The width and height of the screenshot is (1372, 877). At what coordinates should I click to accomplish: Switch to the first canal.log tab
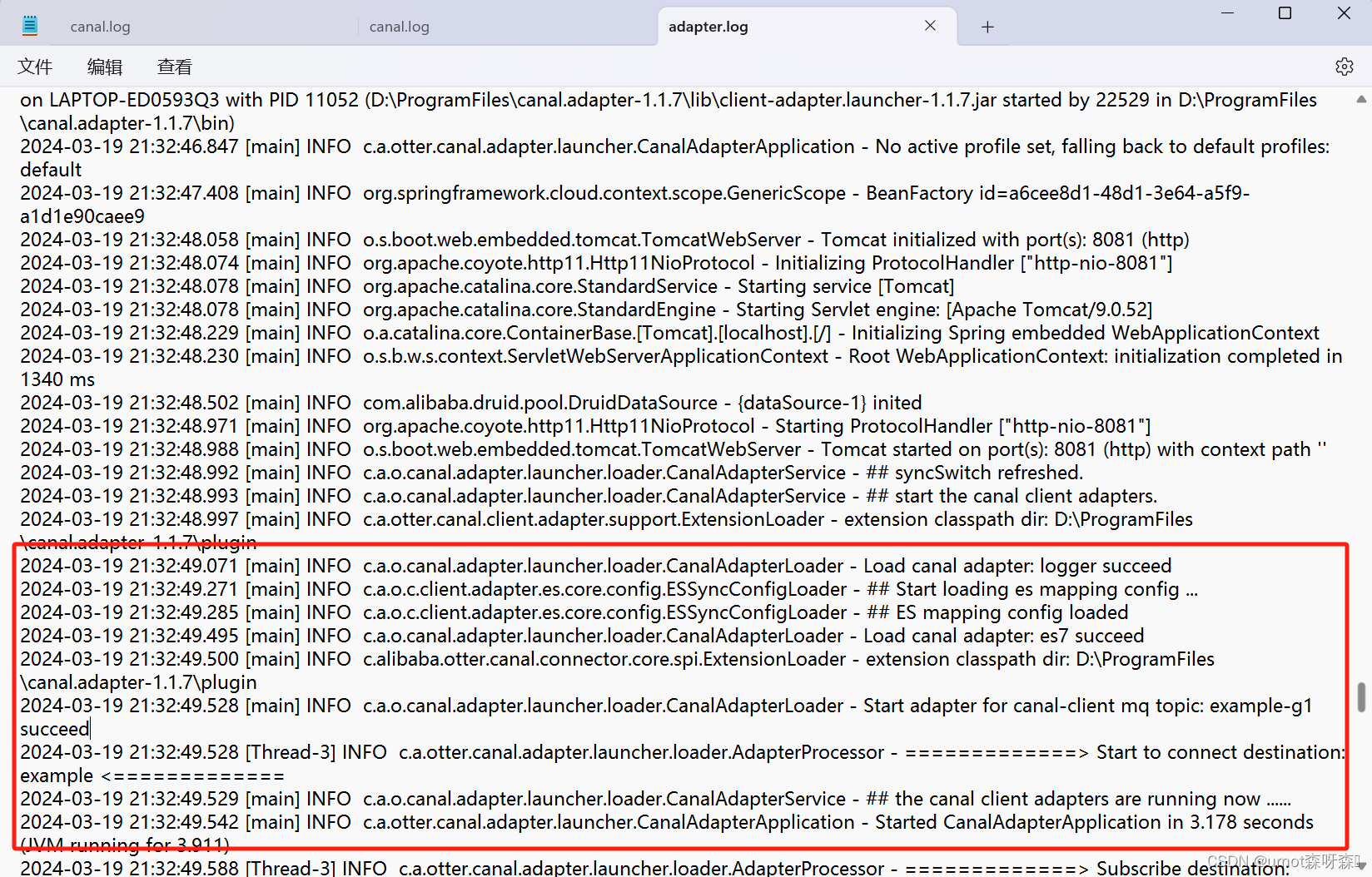coord(100,27)
